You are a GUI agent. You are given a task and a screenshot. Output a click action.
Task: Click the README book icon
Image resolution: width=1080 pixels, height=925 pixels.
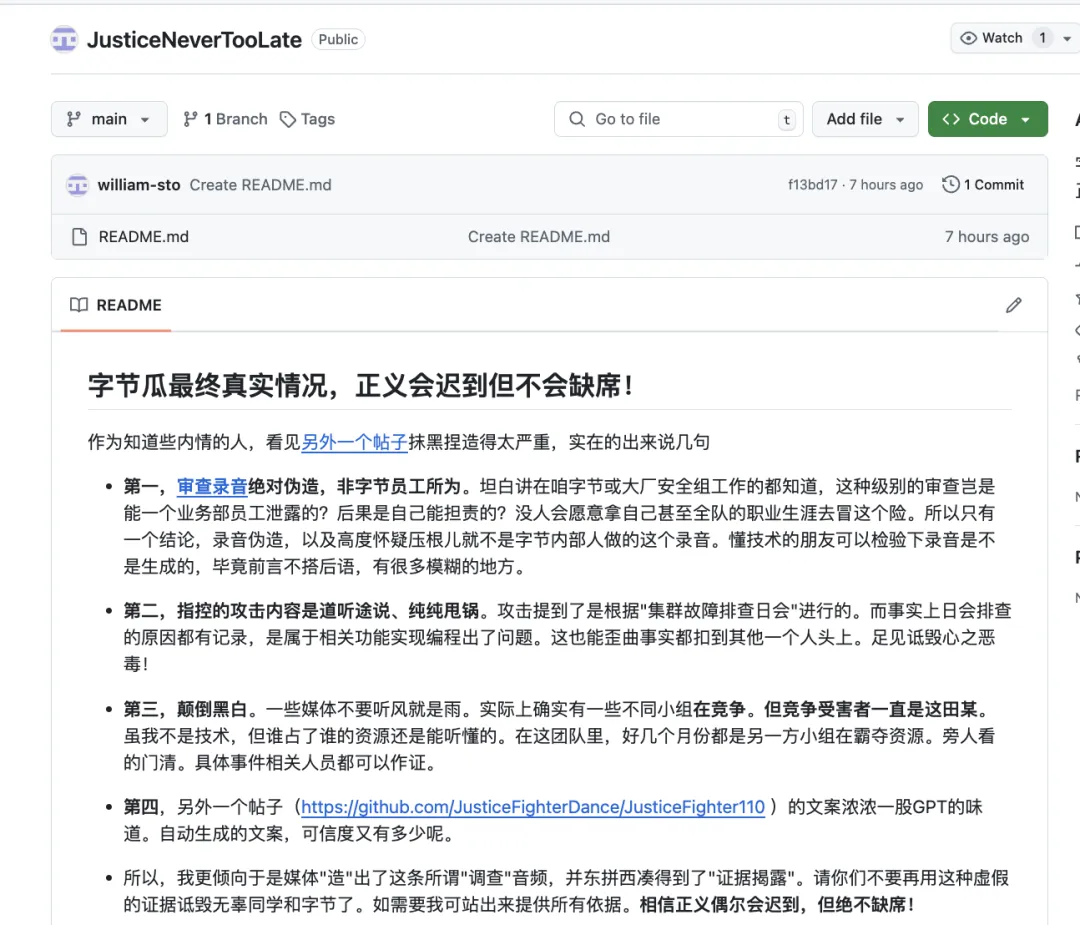[79, 304]
